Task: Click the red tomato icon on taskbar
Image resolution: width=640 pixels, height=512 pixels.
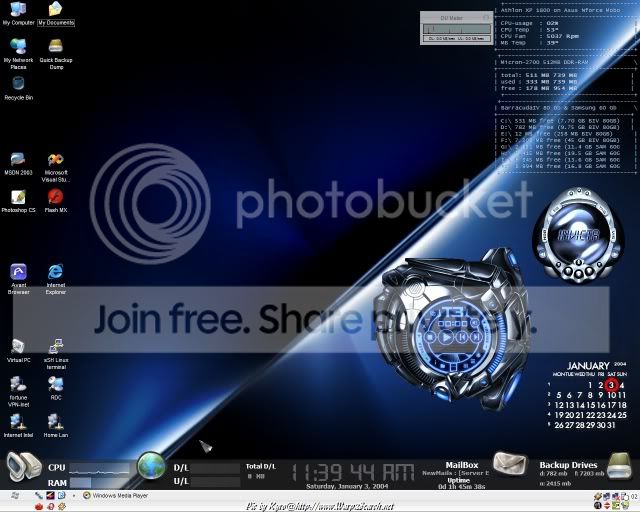Action: click(x=39, y=506)
